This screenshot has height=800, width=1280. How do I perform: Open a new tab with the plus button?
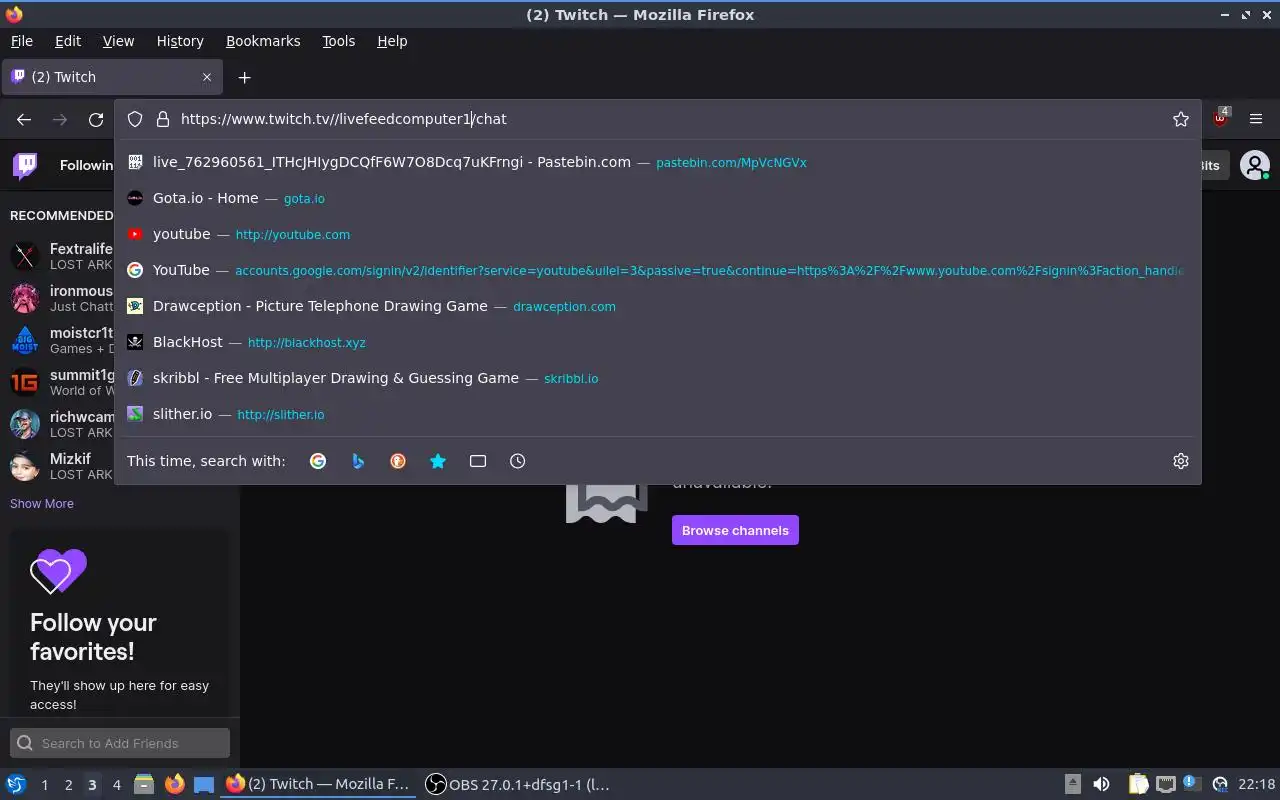tap(244, 77)
